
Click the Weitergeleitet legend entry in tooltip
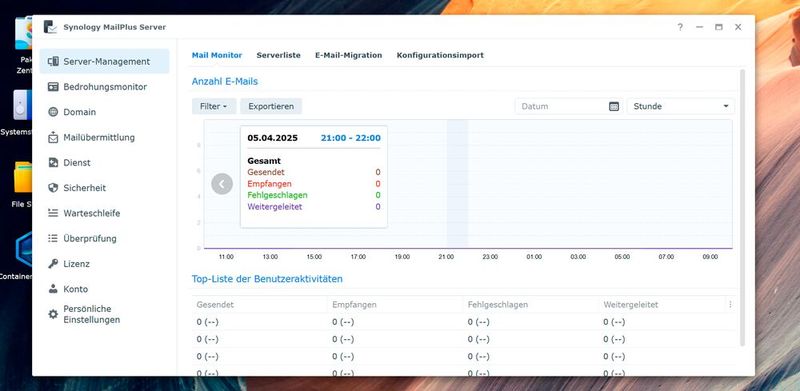pyautogui.click(x=274, y=207)
